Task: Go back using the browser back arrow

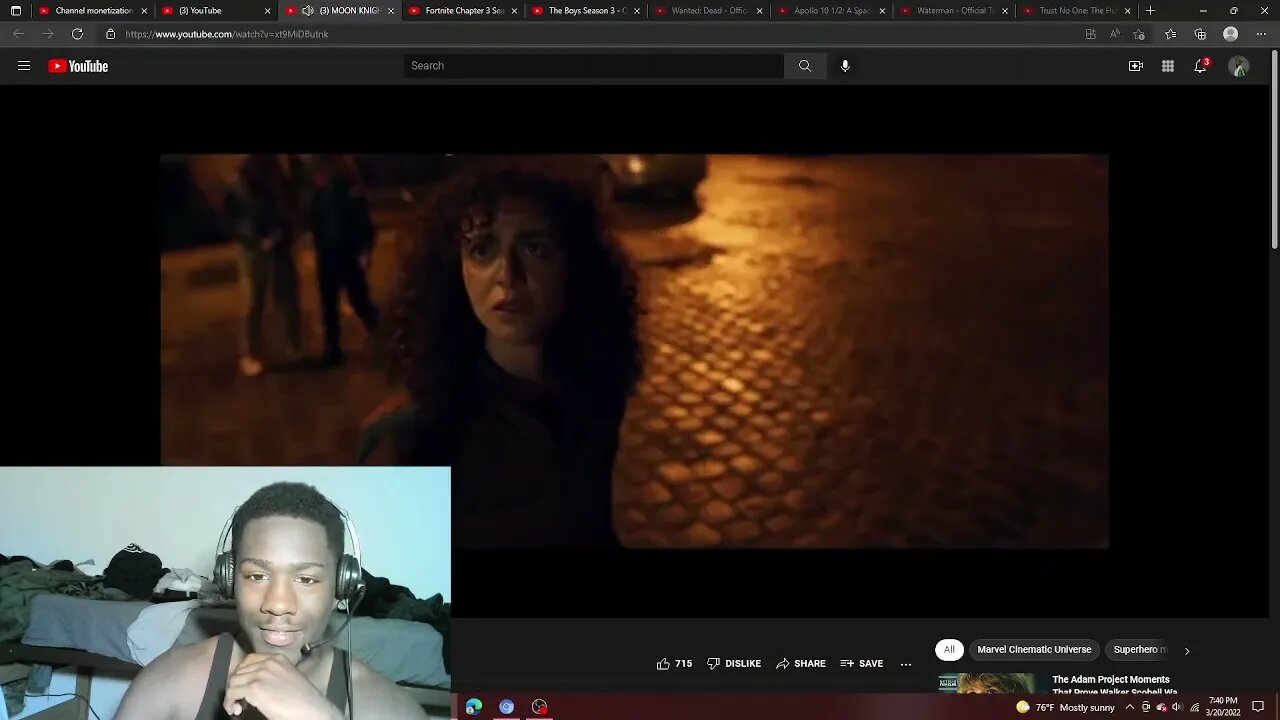Action: (18, 34)
